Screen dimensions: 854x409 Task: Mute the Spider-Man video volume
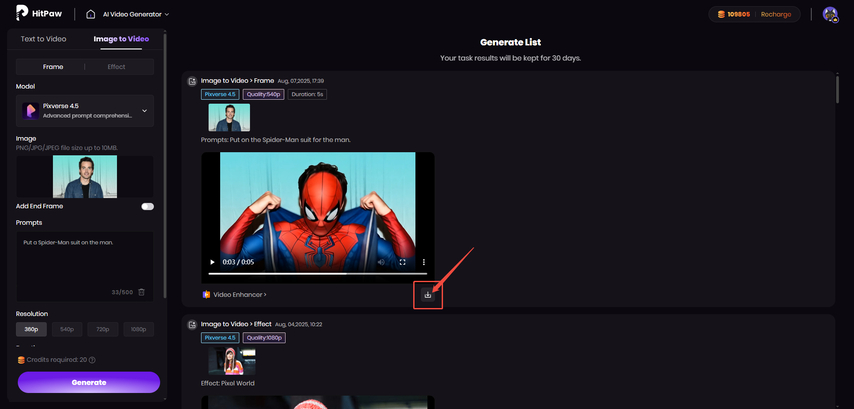pos(381,262)
